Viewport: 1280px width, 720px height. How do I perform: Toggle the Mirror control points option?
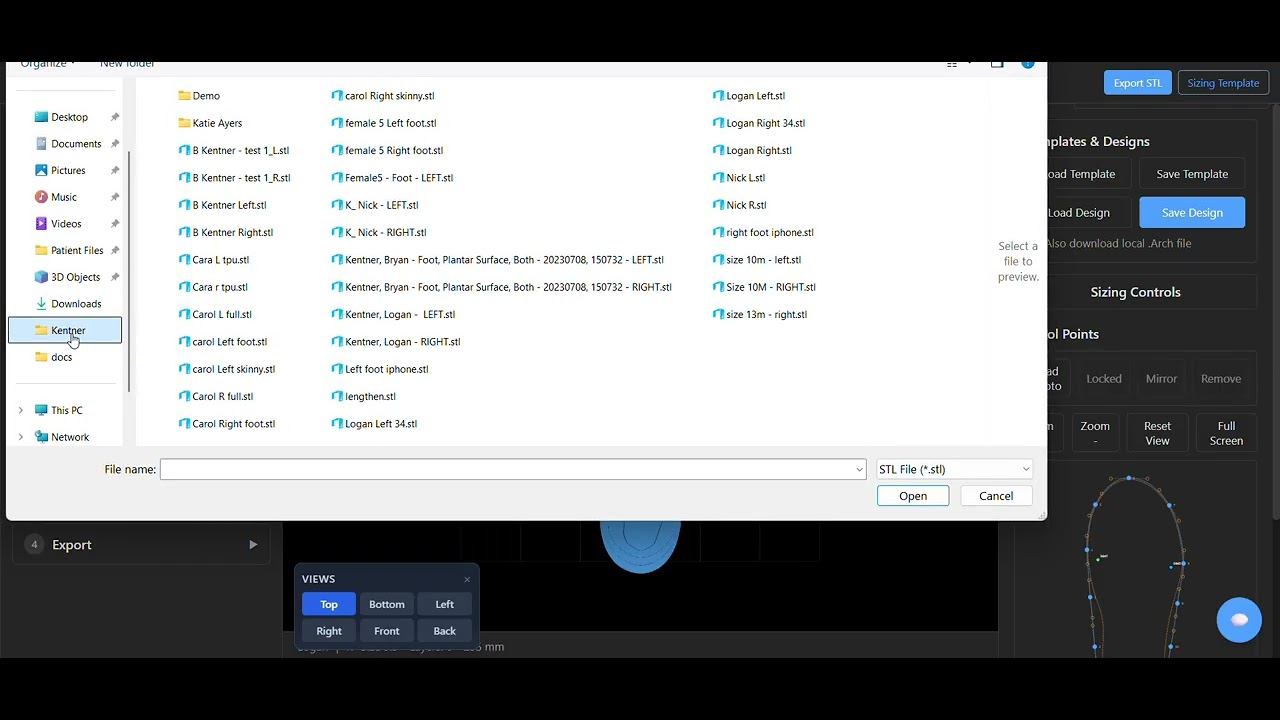1161,379
